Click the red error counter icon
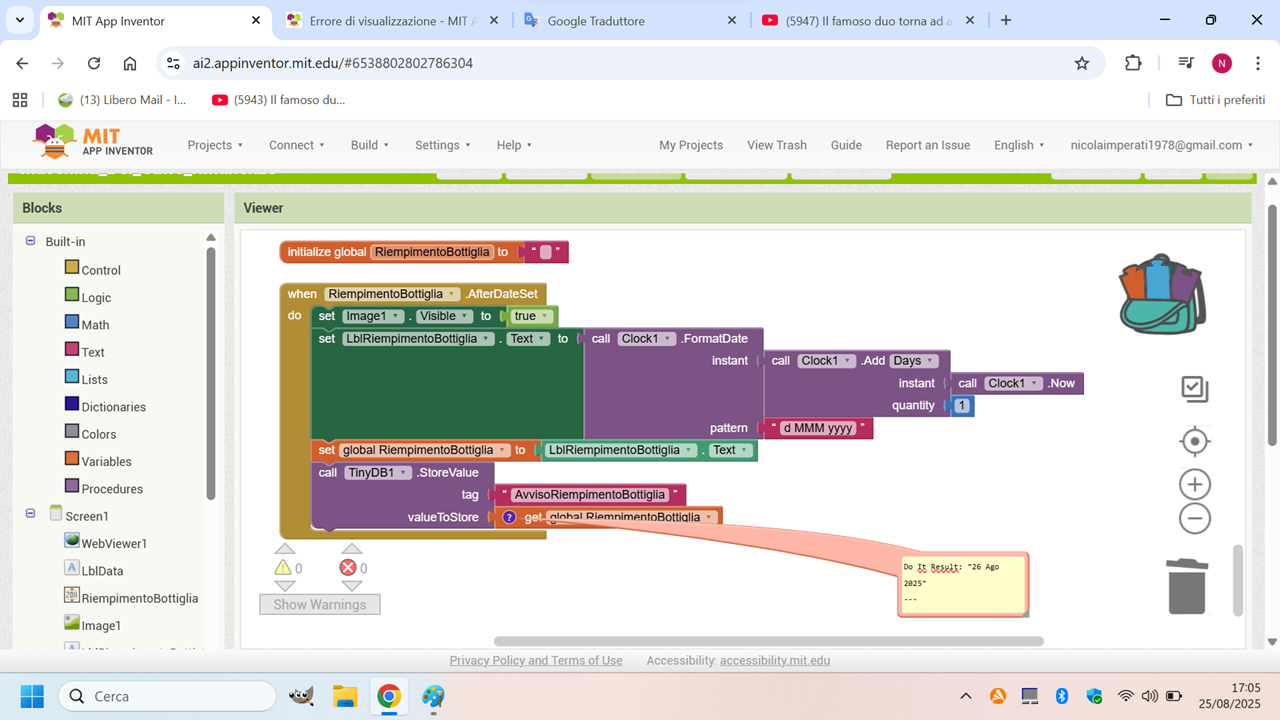Image resolution: width=1280 pixels, height=720 pixels. coord(348,568)
